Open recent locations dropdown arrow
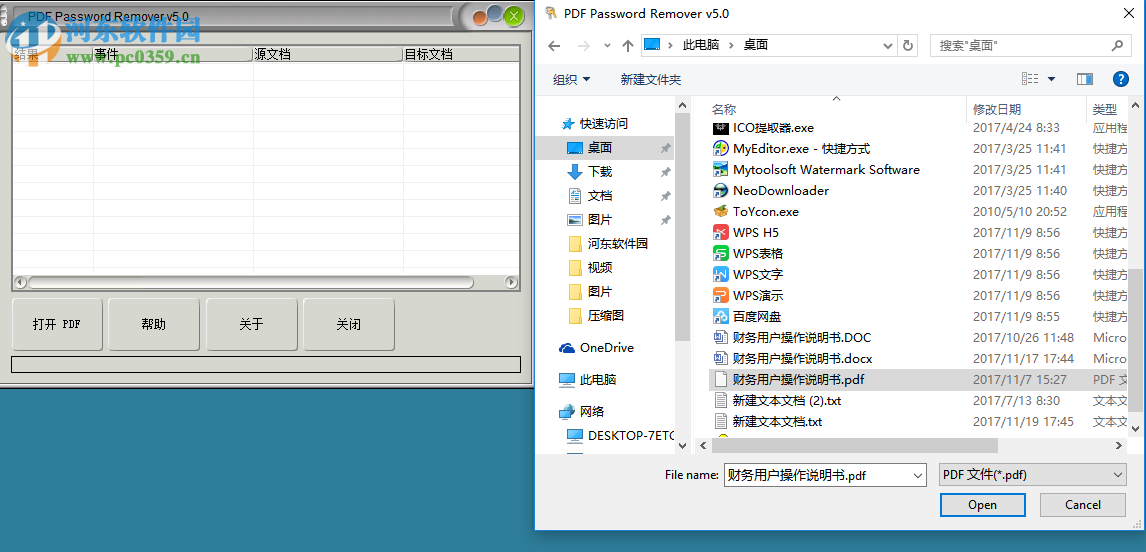This screenshot has width=1146, height=552. (x=607, y=45)
